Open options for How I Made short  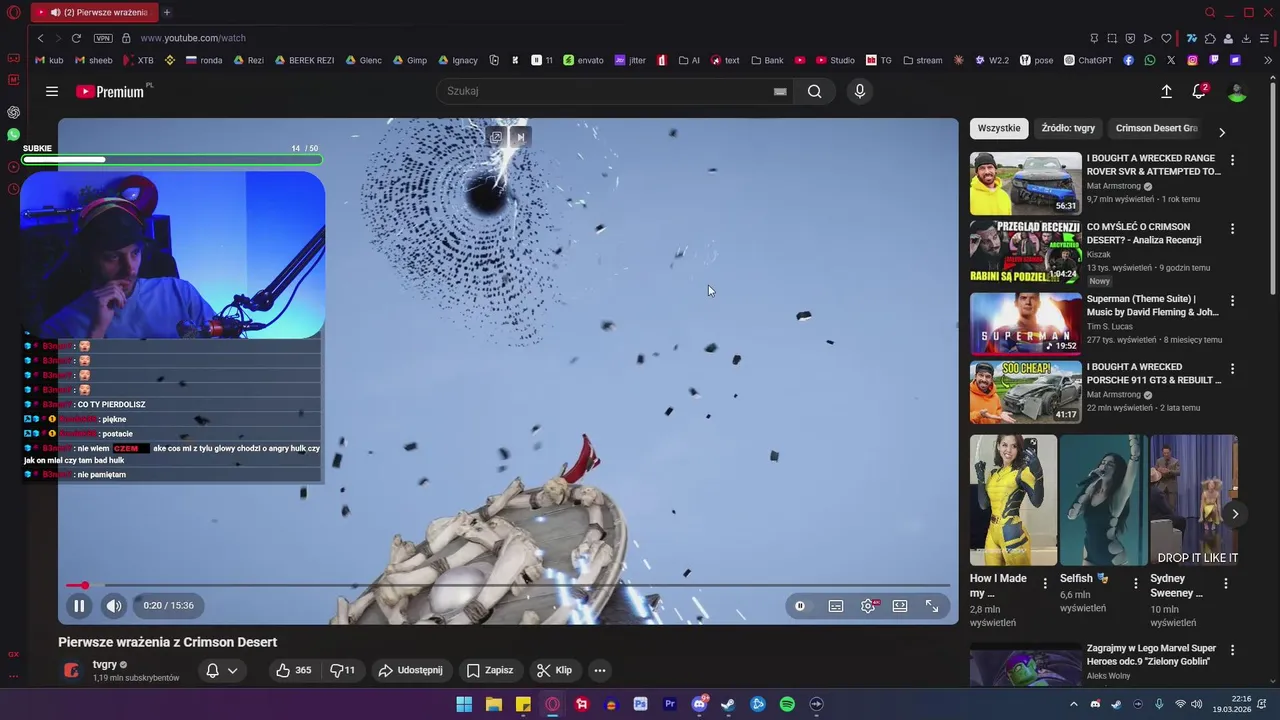point(1046,583)
